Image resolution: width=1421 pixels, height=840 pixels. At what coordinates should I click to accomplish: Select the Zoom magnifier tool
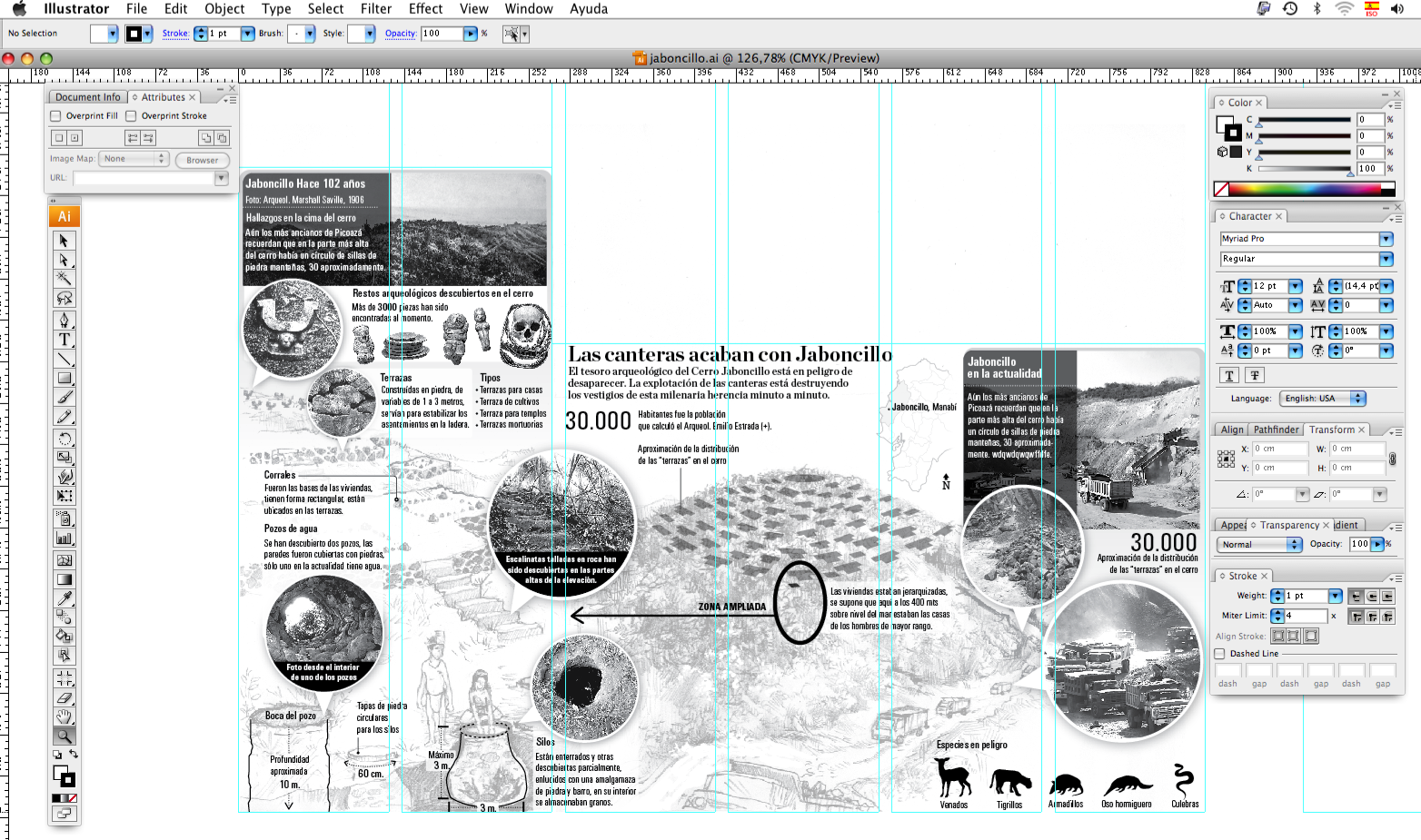click(x=64, y=736)
